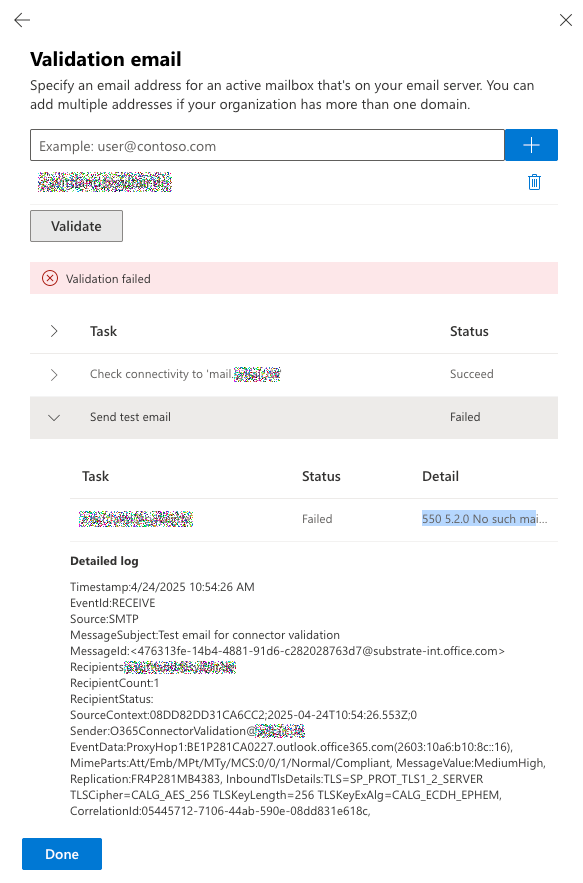Viewport: 583px width, 883px height.
Task: Delete the added email address with trash icon
Action: coord(534,182)
